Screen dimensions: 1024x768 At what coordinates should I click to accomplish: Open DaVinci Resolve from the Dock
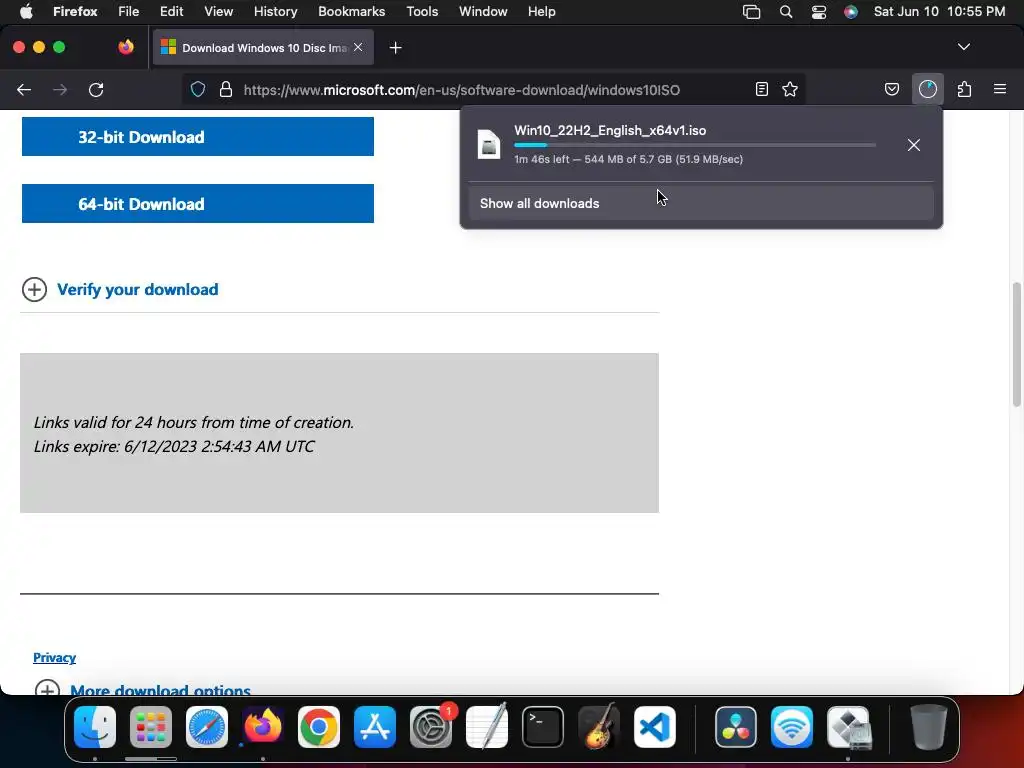736,727
